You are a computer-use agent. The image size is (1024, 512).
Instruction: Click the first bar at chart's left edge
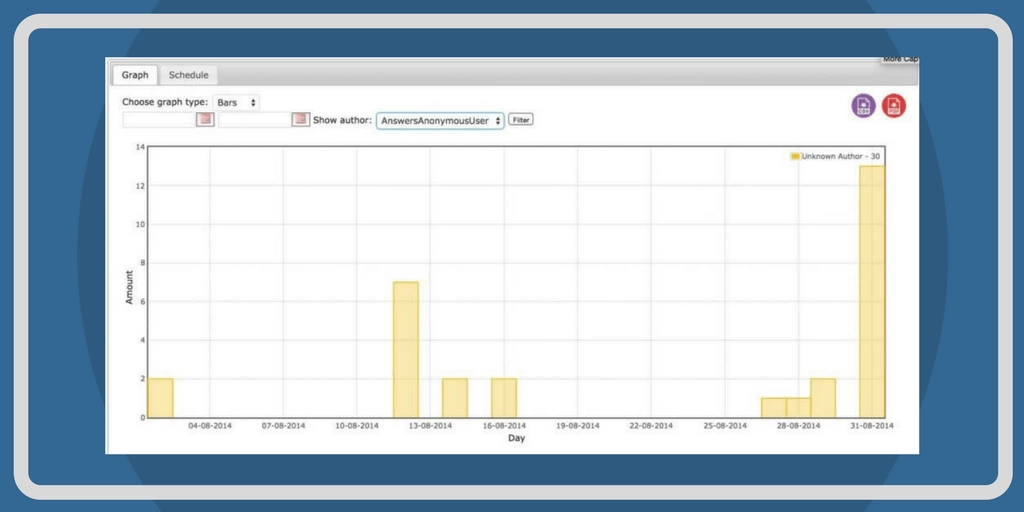tap(160, 398)
